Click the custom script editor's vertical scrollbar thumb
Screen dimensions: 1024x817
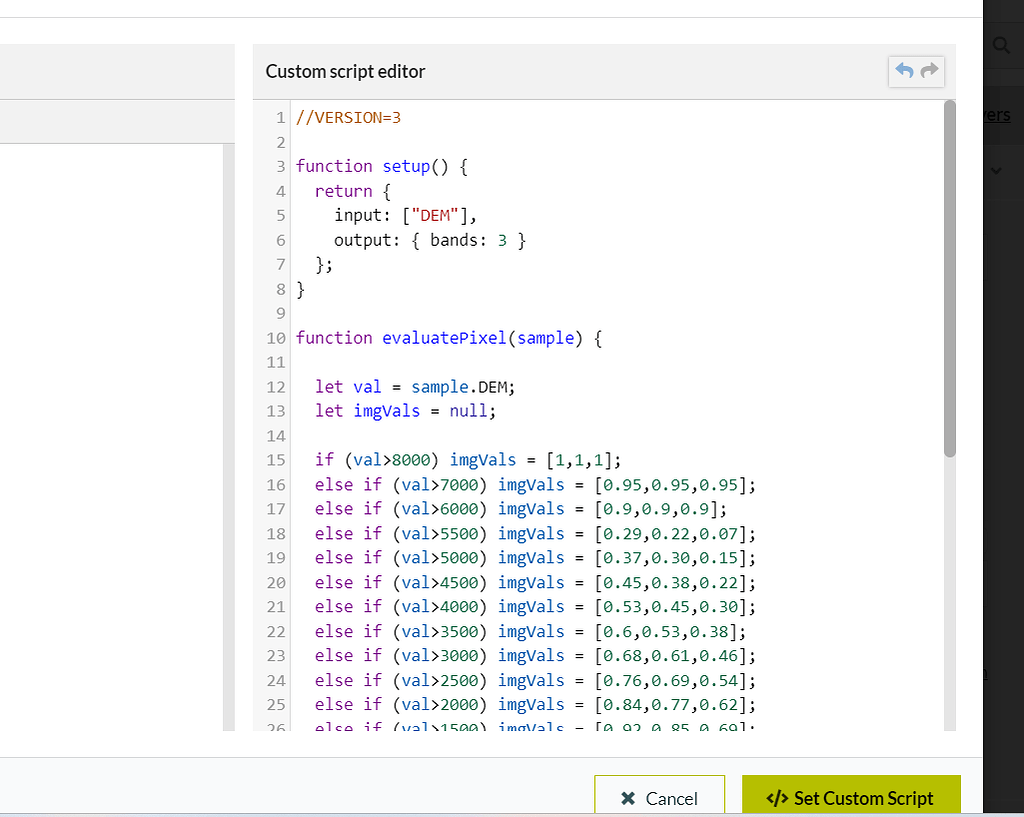tap(949, 280)
